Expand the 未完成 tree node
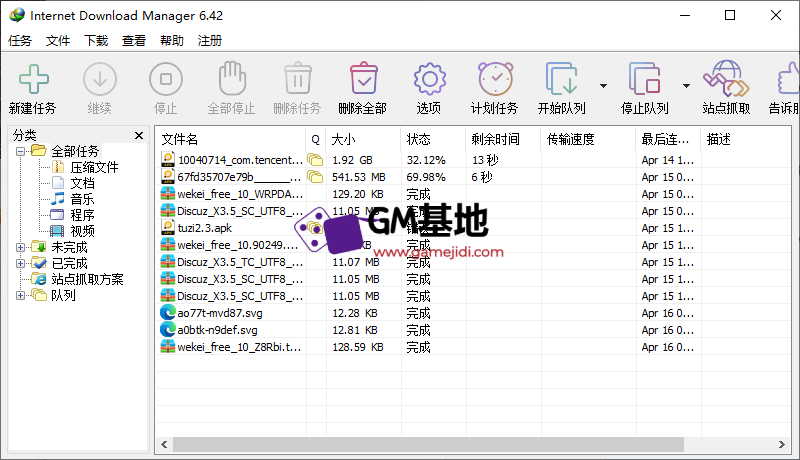Image resolution: width=800 pixels, height=460 pixels. click(x=20, y=247)
